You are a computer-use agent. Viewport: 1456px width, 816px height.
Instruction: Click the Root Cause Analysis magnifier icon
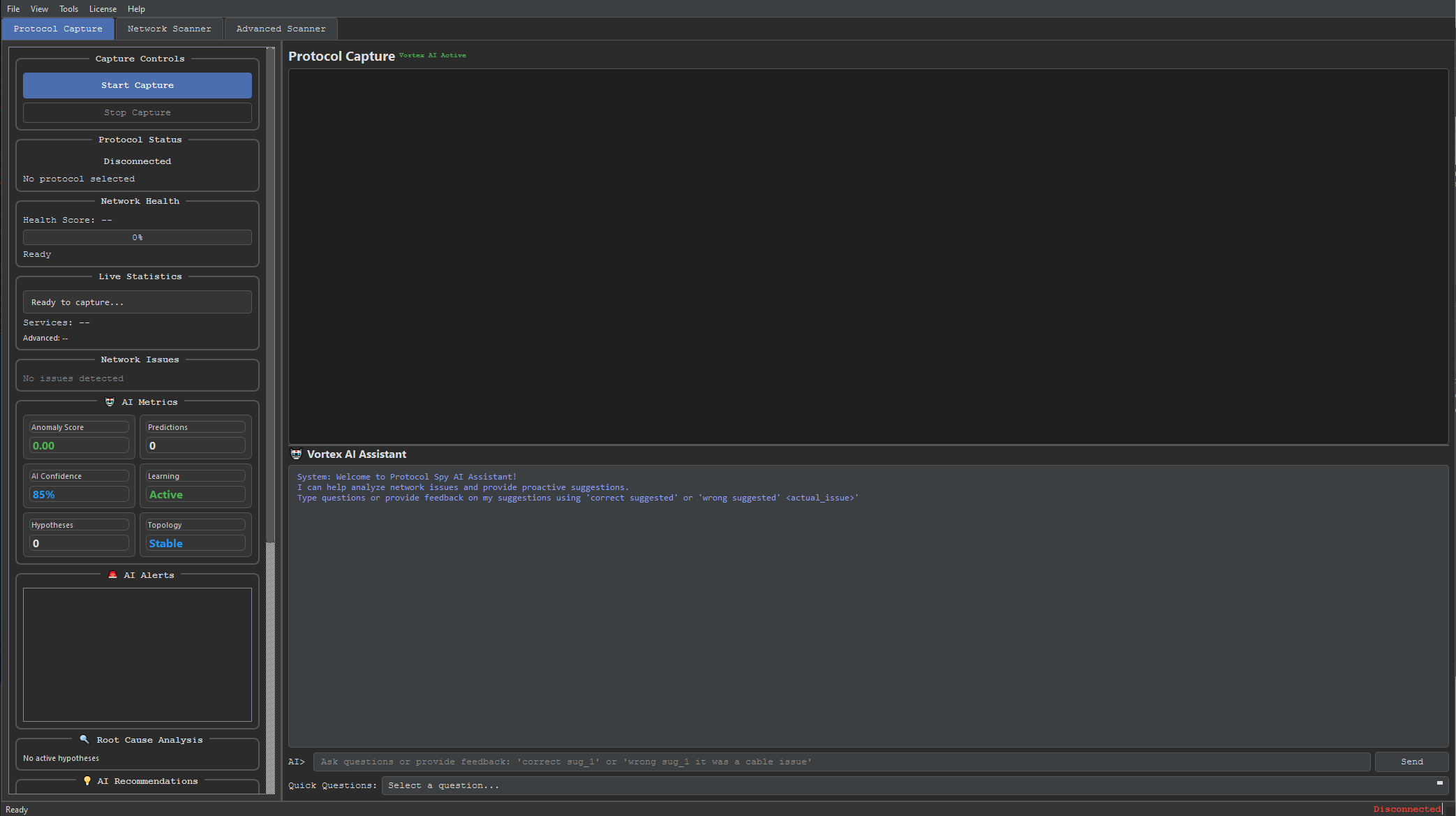coord(84,739)
